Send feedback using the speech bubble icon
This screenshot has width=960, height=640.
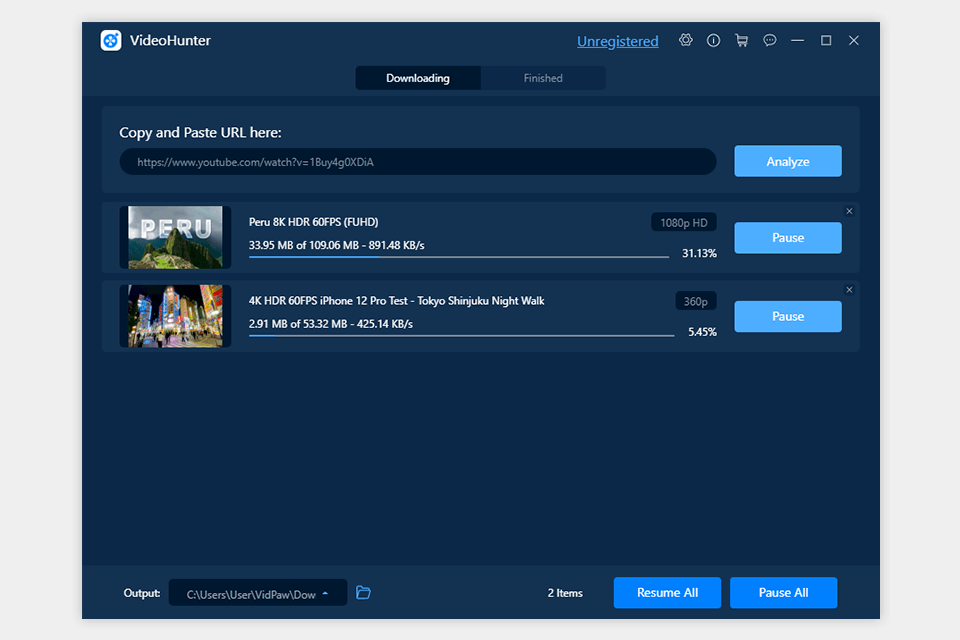coord(769,40)
